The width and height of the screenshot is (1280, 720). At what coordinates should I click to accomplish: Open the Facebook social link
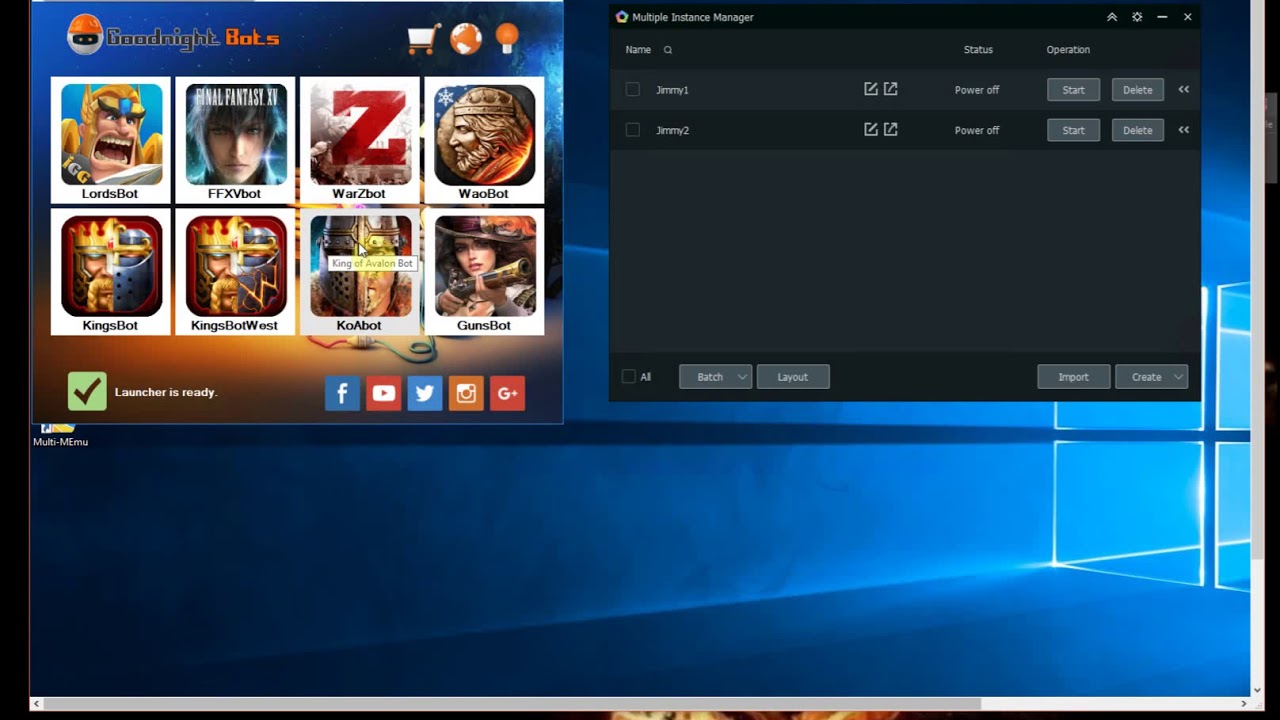342,393
